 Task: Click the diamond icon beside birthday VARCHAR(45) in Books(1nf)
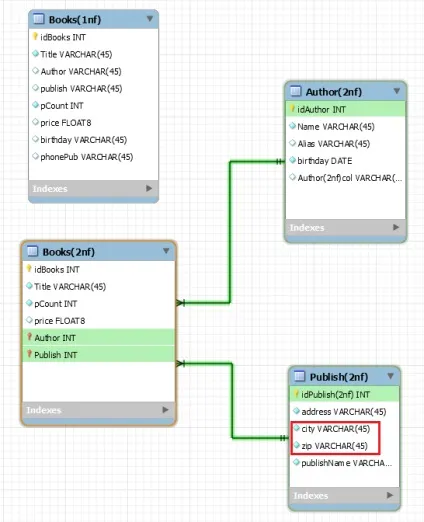(35, 139)
